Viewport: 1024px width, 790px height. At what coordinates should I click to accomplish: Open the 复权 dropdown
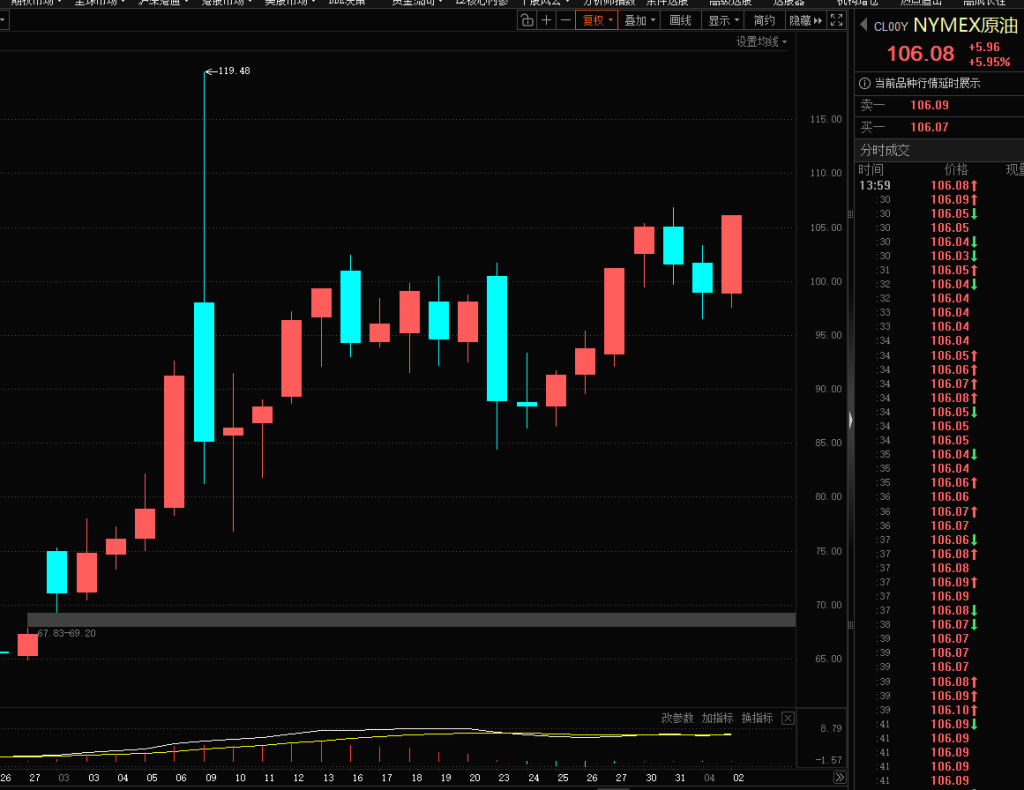tap(597, 20)
